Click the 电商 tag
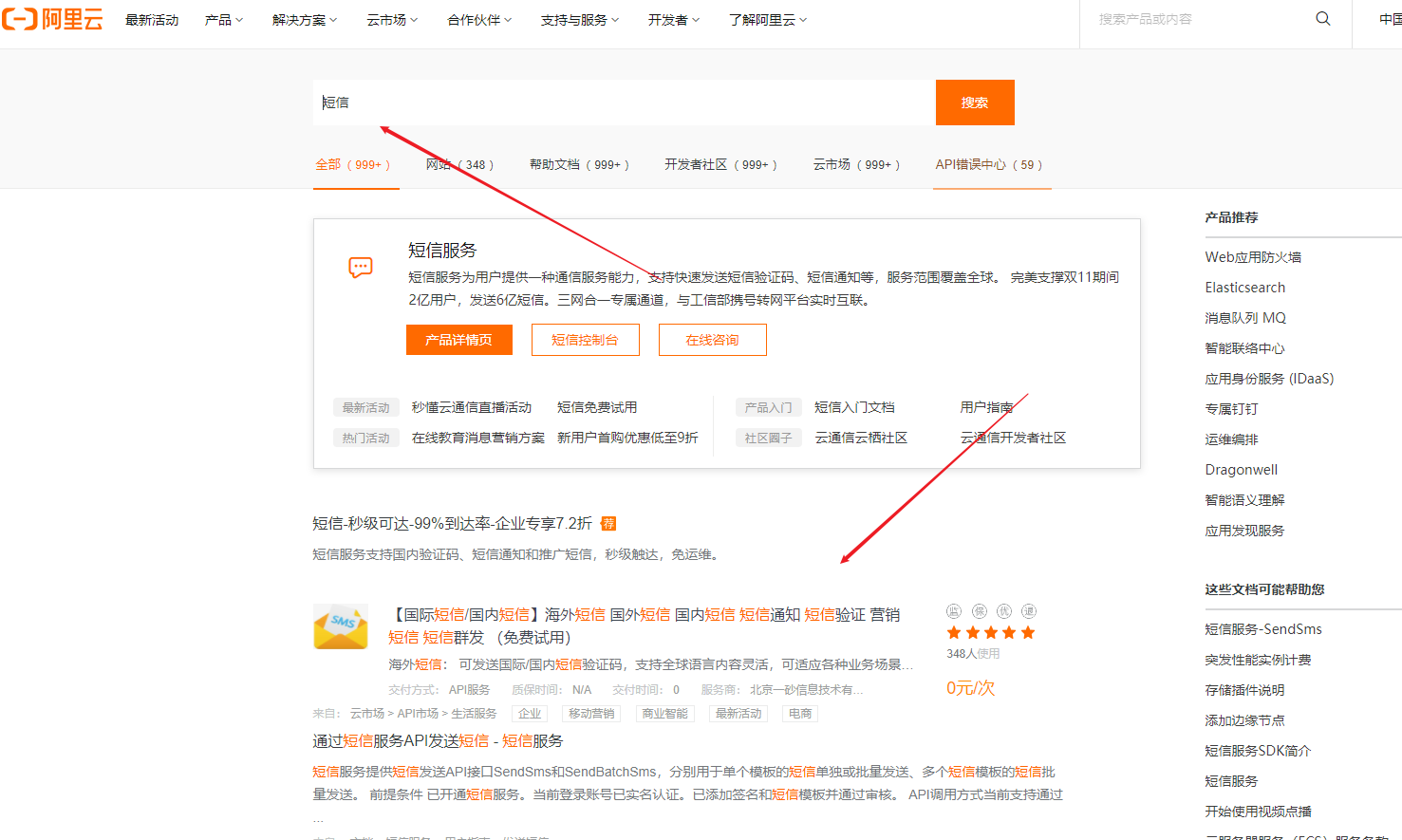Screen dimensions: 1402x840 [x=800, y=714]
